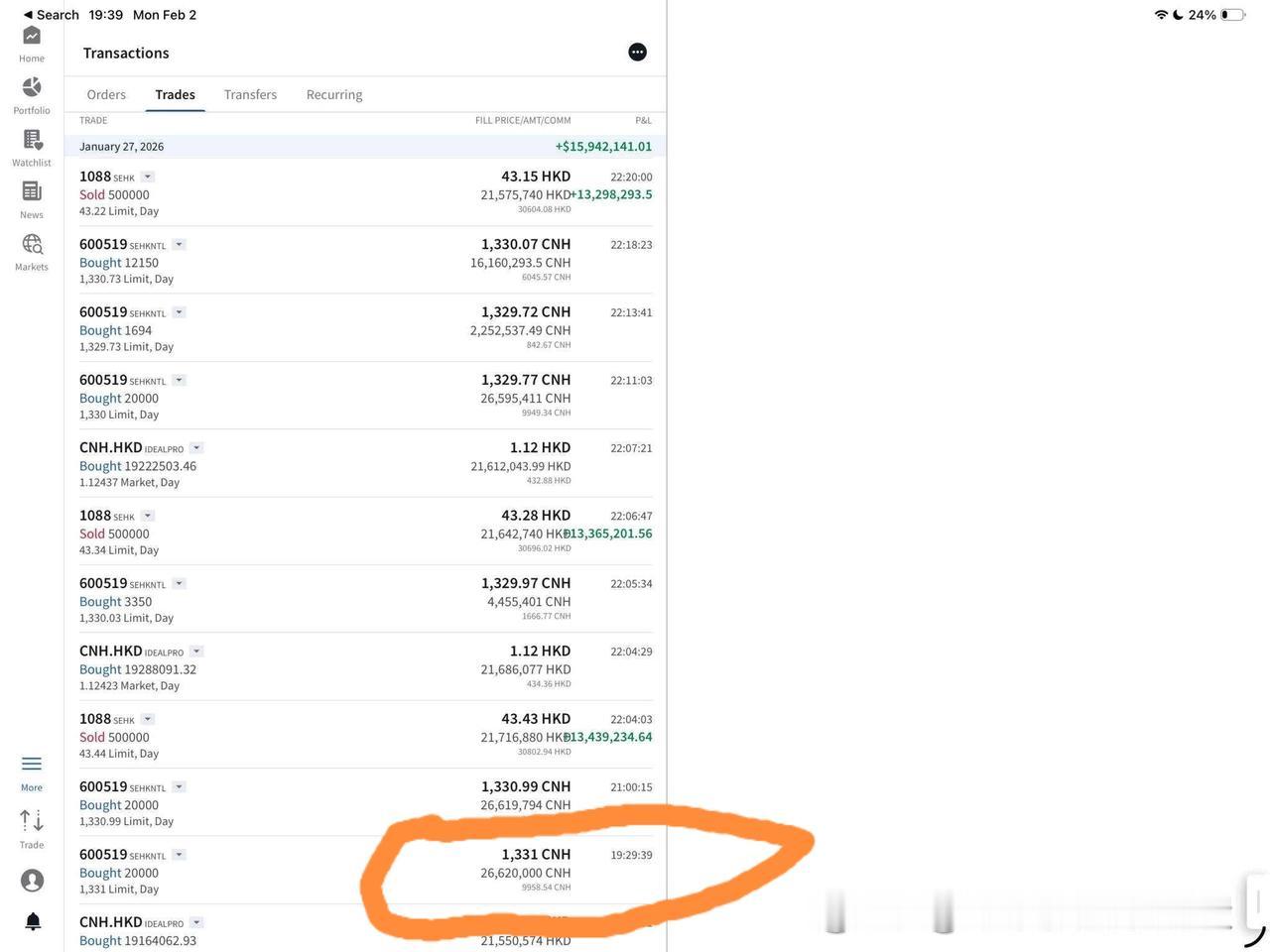Select the 'Bought 19222503.46' trade text
1270x952 pixels.
[138, 466]
